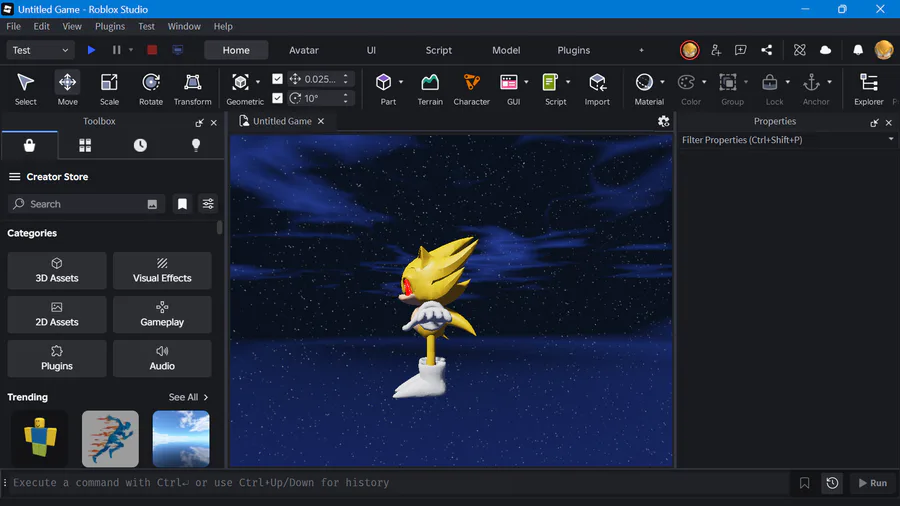This screenshot has height=506, width=900.
Task: Open the Explorer panel
Action: point(868,89)
